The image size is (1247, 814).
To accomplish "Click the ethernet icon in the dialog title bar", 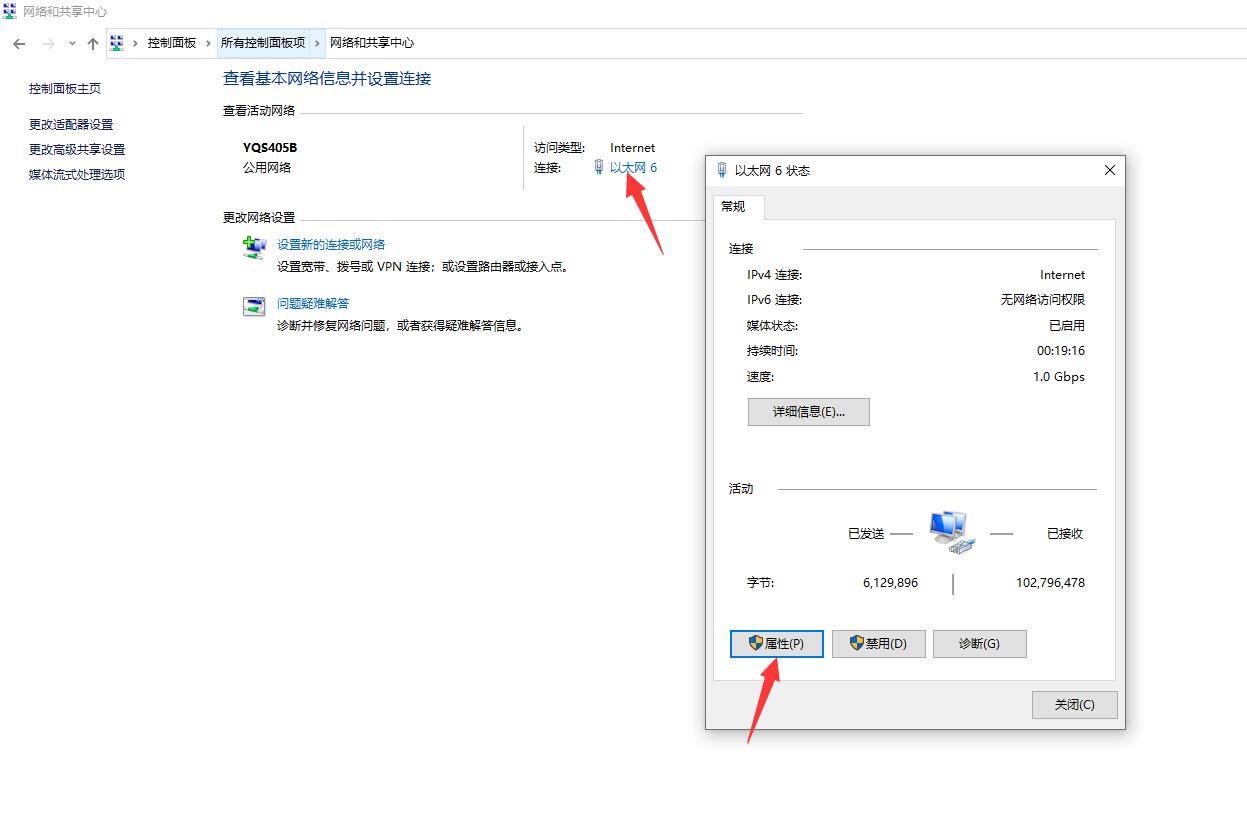I will click(x=722, y=170).
